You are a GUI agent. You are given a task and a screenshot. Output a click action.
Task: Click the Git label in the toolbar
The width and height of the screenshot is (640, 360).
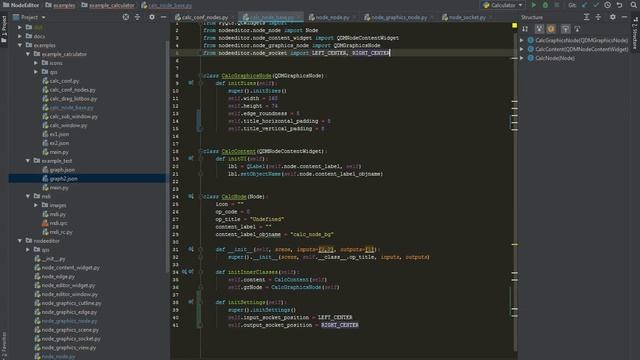point(572,5)
